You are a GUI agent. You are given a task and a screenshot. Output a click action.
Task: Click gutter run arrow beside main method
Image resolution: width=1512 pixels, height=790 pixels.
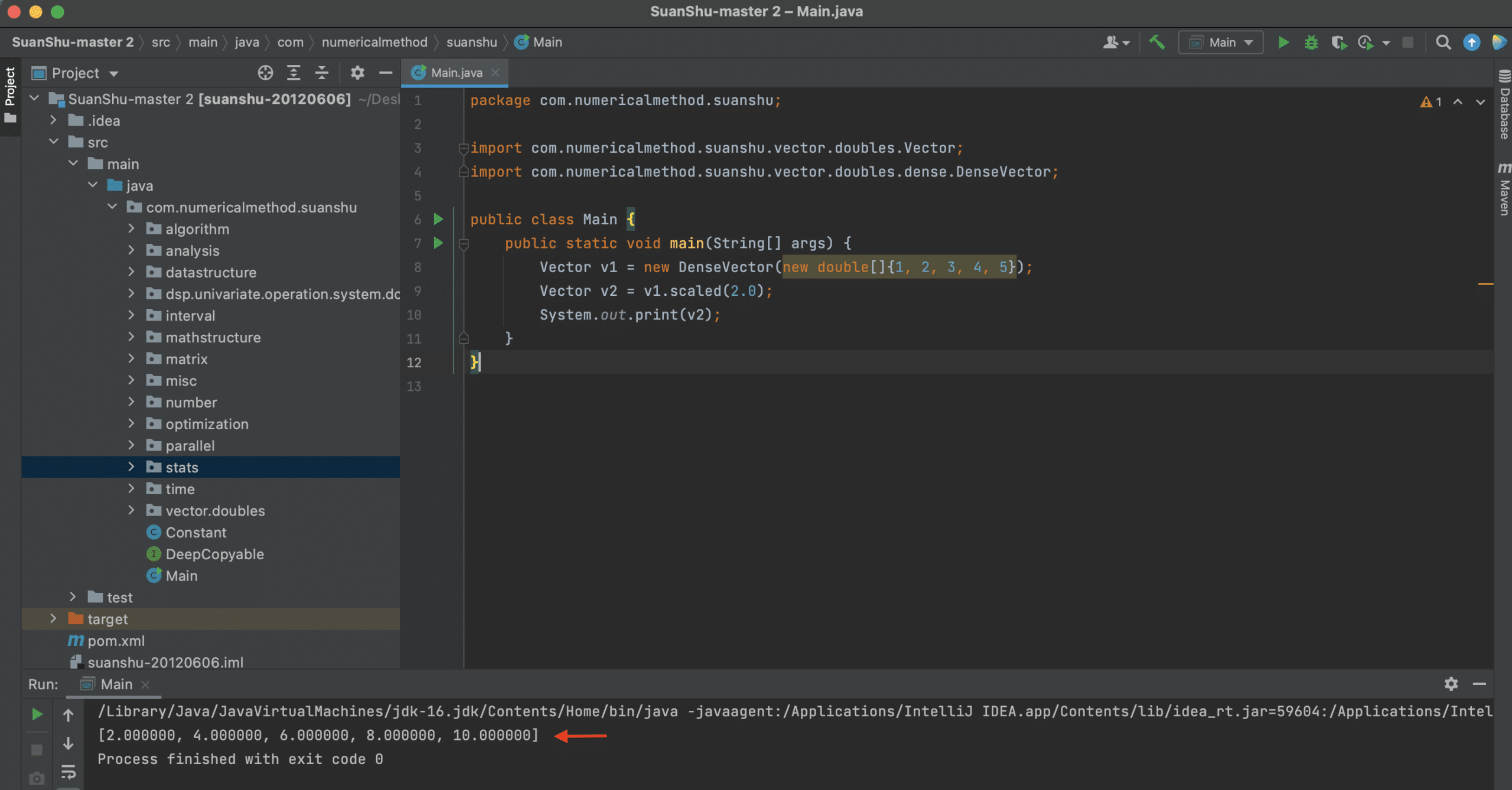click(x=438, y=243)
